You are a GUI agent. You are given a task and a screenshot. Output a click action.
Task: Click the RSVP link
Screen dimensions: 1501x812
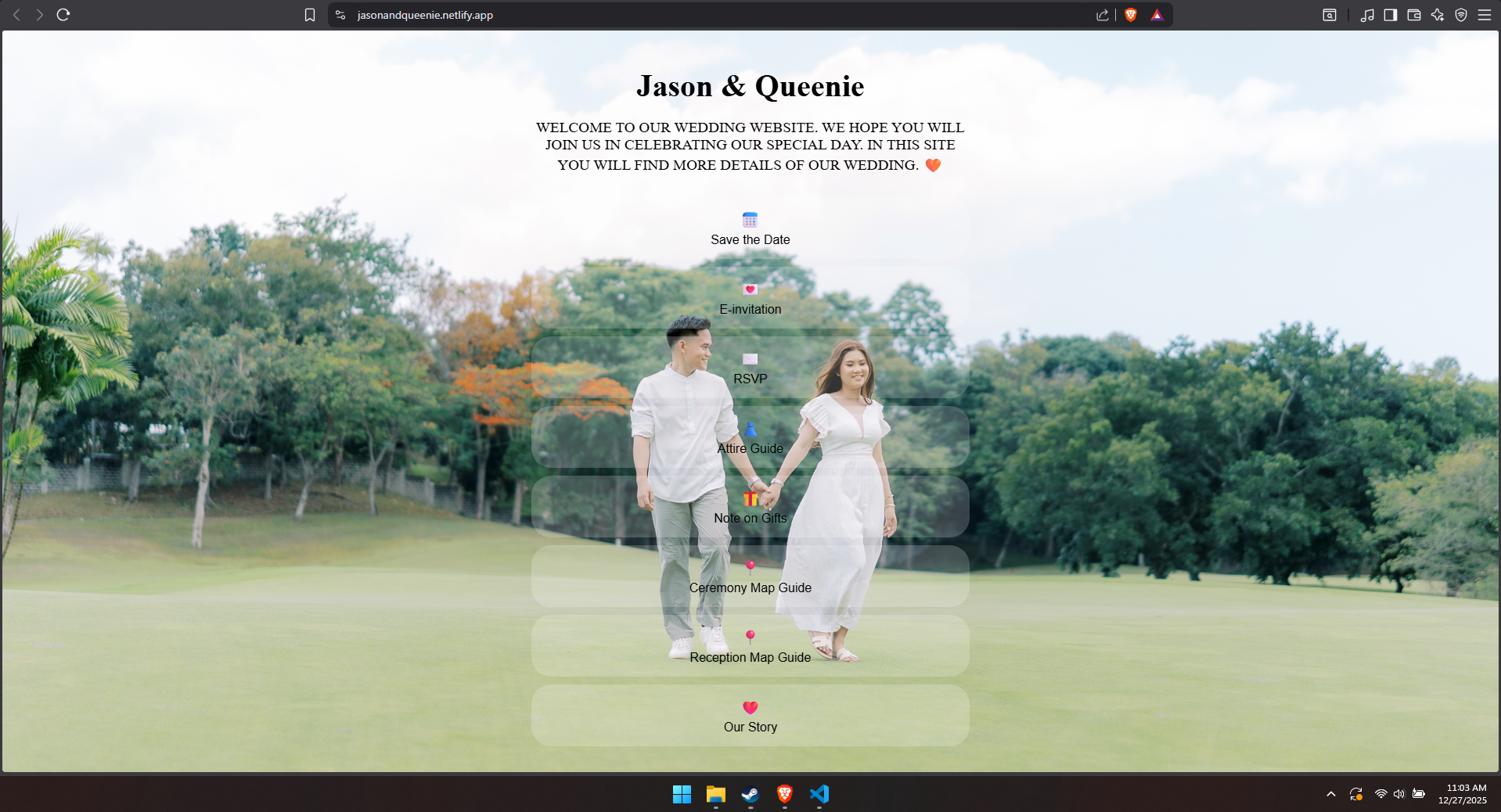[749, 369]
